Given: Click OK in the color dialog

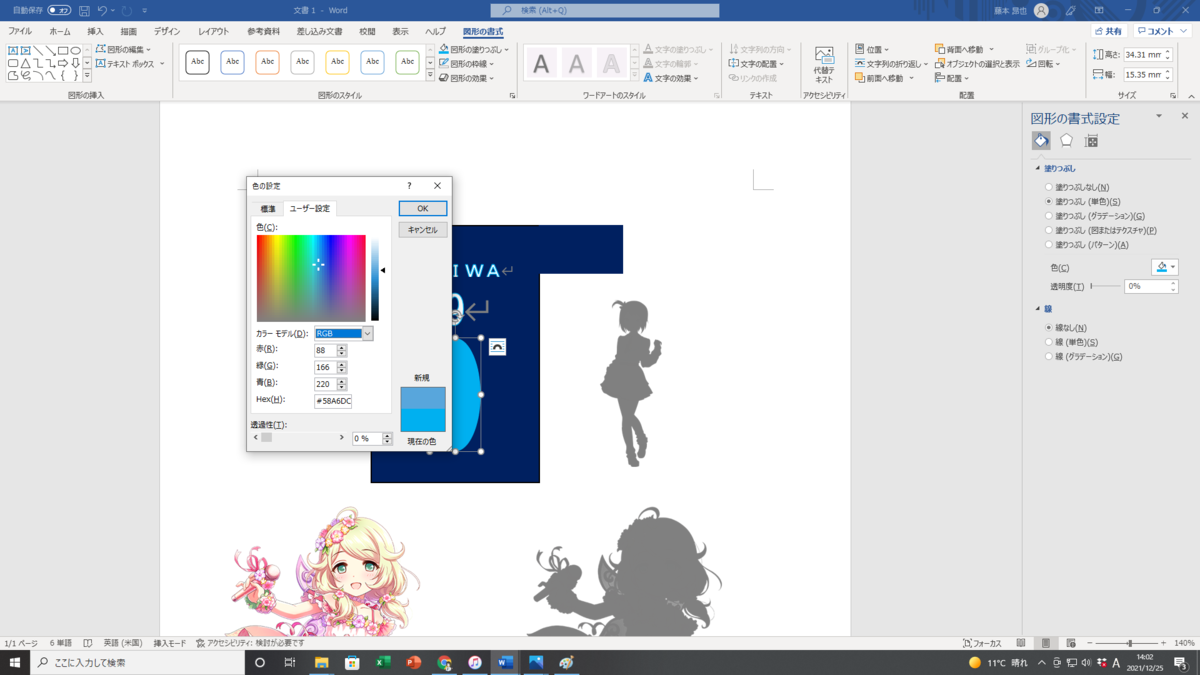Looking at the screenshot, I should 423,208.
